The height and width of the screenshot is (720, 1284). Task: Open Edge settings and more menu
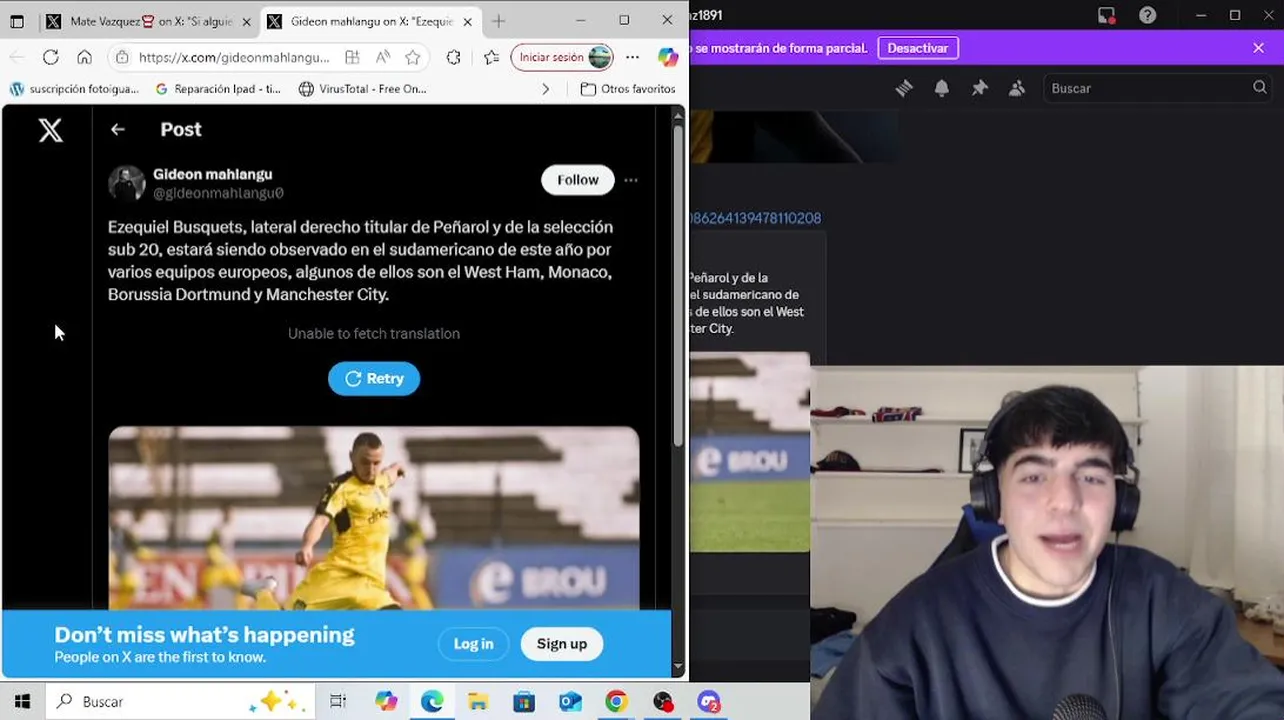pyautogui.click(x=632, y=57)
